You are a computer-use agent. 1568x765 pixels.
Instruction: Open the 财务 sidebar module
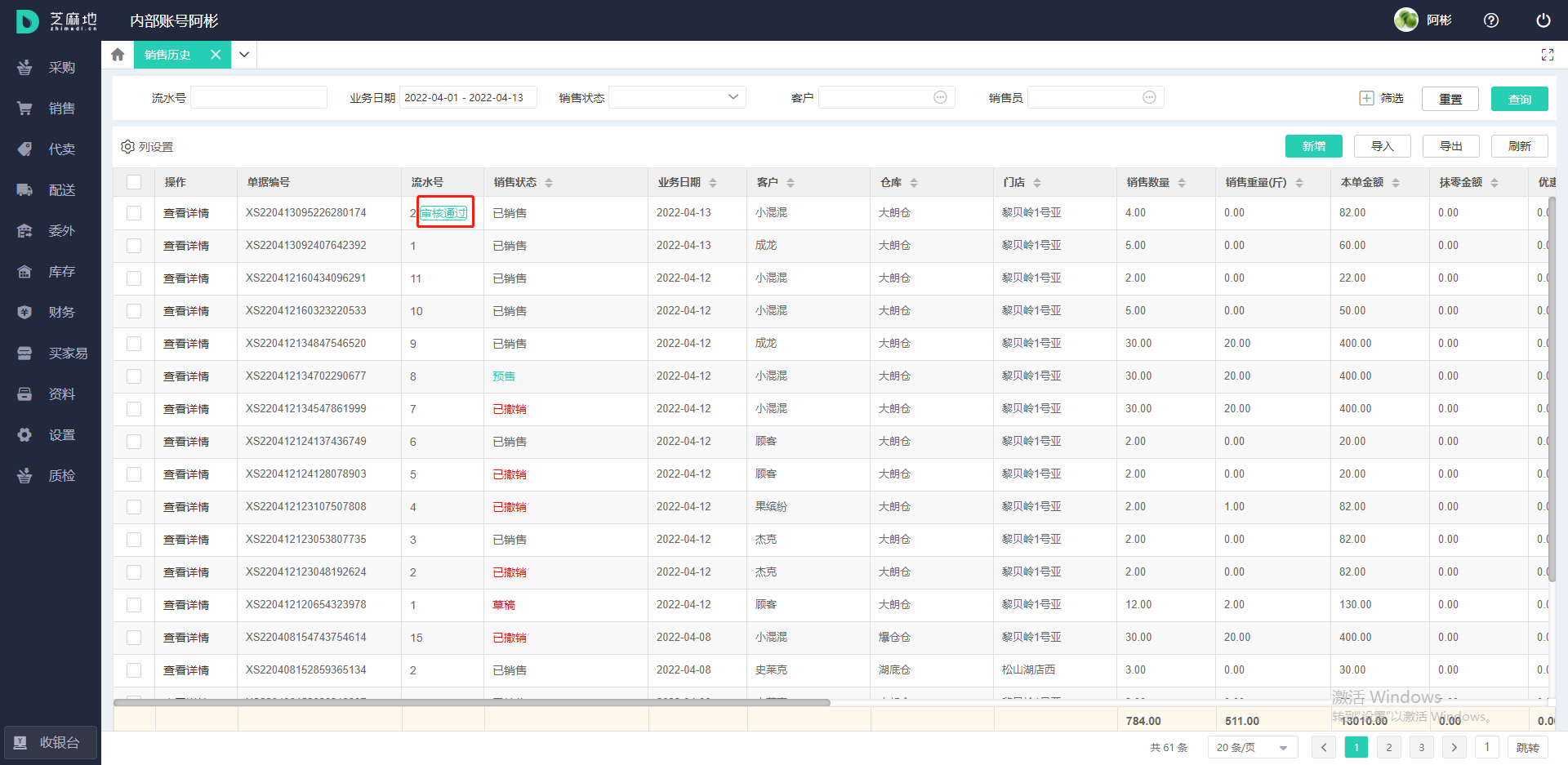(51, 313)
